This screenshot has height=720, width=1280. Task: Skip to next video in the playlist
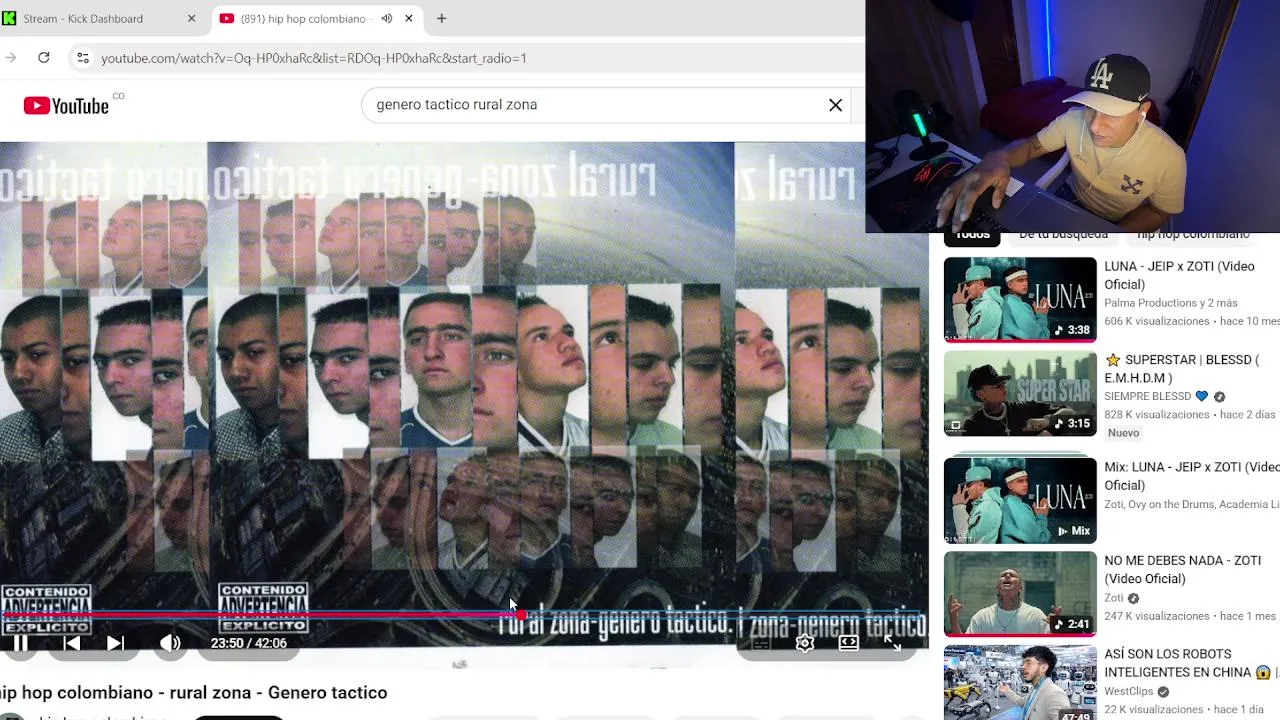(115, 643)
